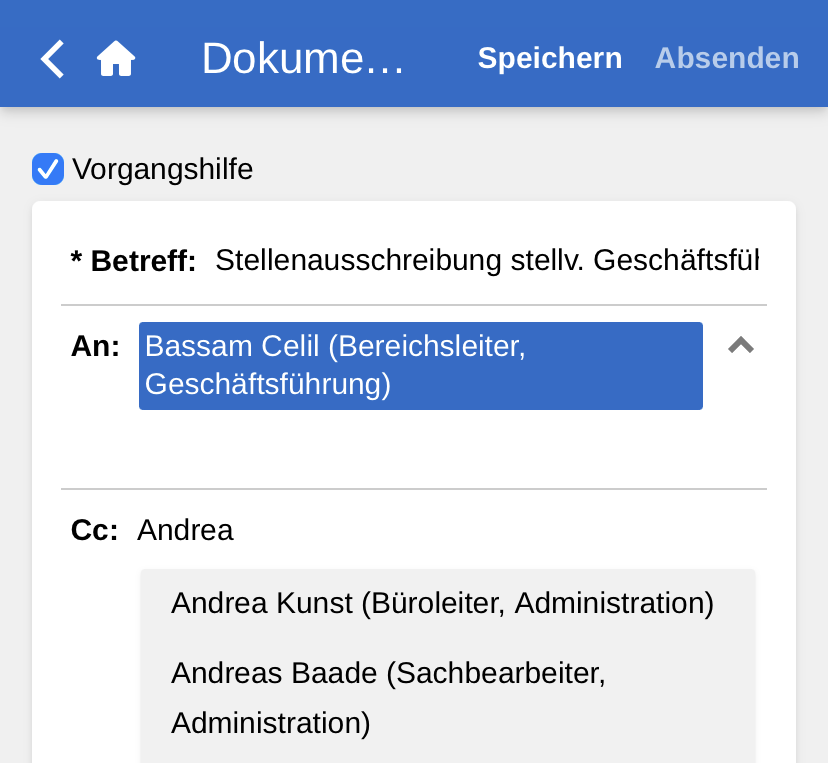Tap the Absenden button
The image size is (828, 763).
(726, 58)
